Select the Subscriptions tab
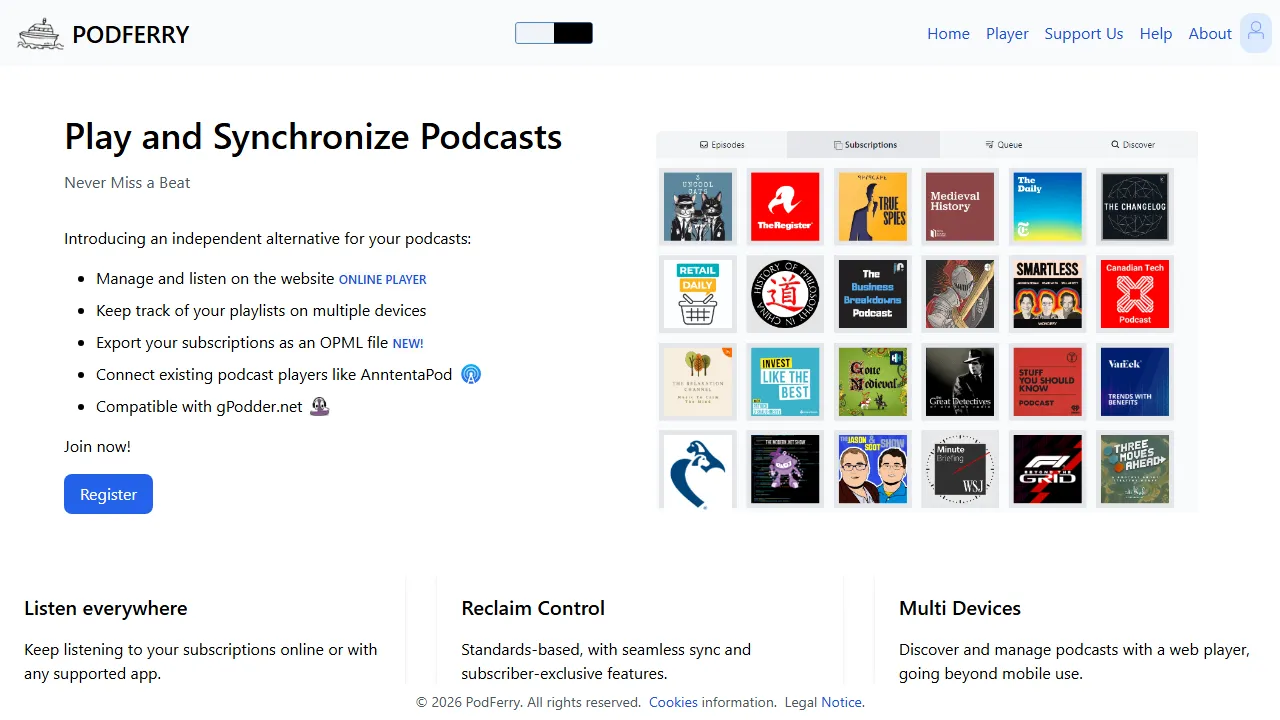Viewport: 1280px width, 720px height. (x=863, y=144)
